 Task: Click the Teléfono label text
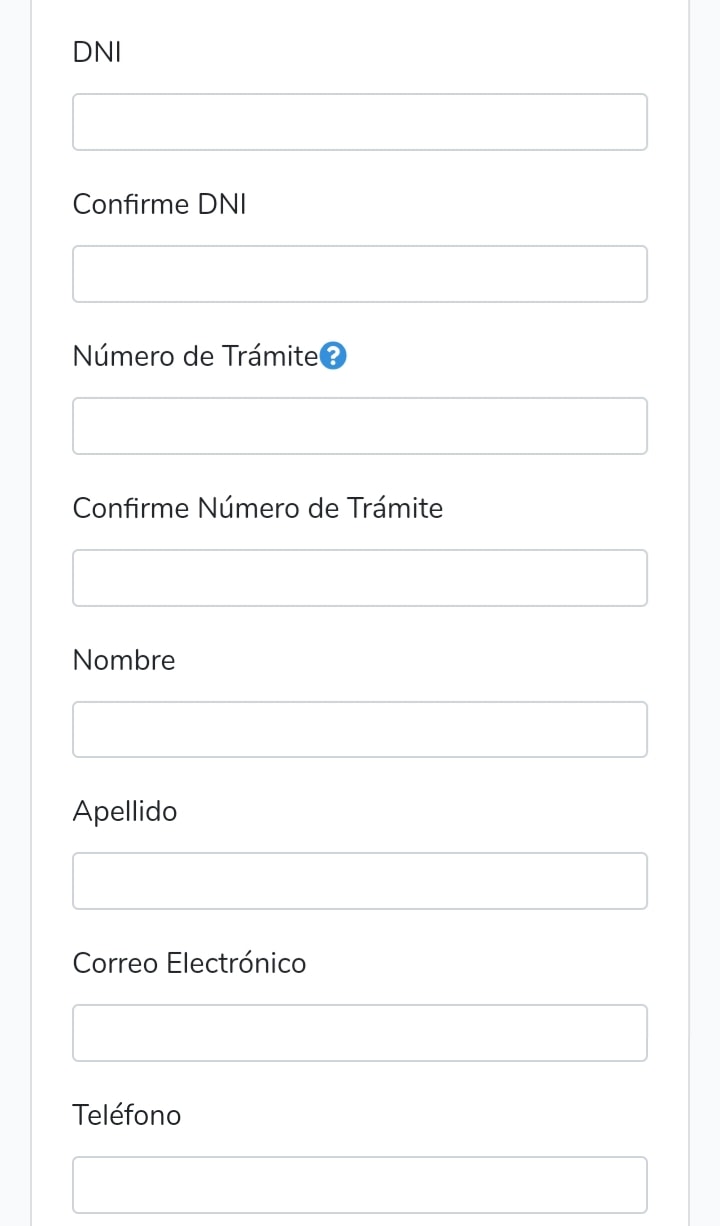coord(127,1116)
